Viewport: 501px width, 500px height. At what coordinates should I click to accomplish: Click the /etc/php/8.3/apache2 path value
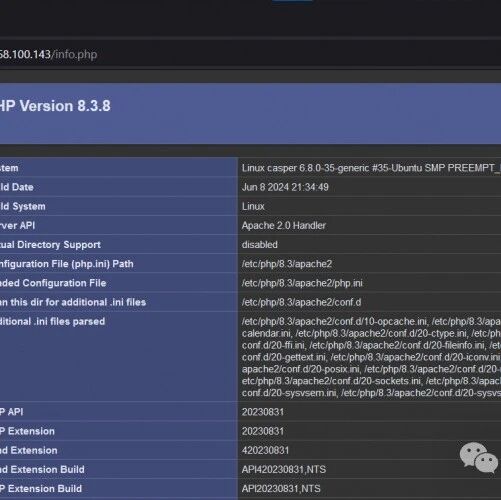pyautogui.click(x=287, y=264)
